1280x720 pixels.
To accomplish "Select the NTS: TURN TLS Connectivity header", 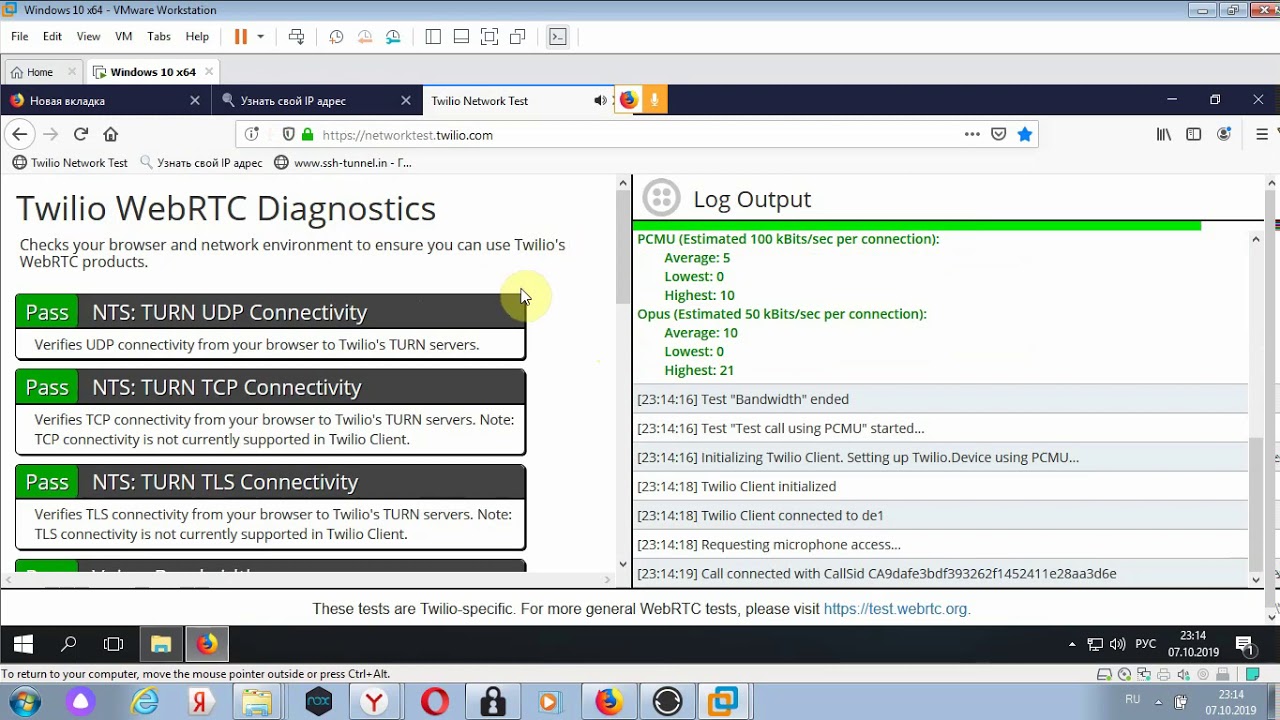I will click(270, 482).
